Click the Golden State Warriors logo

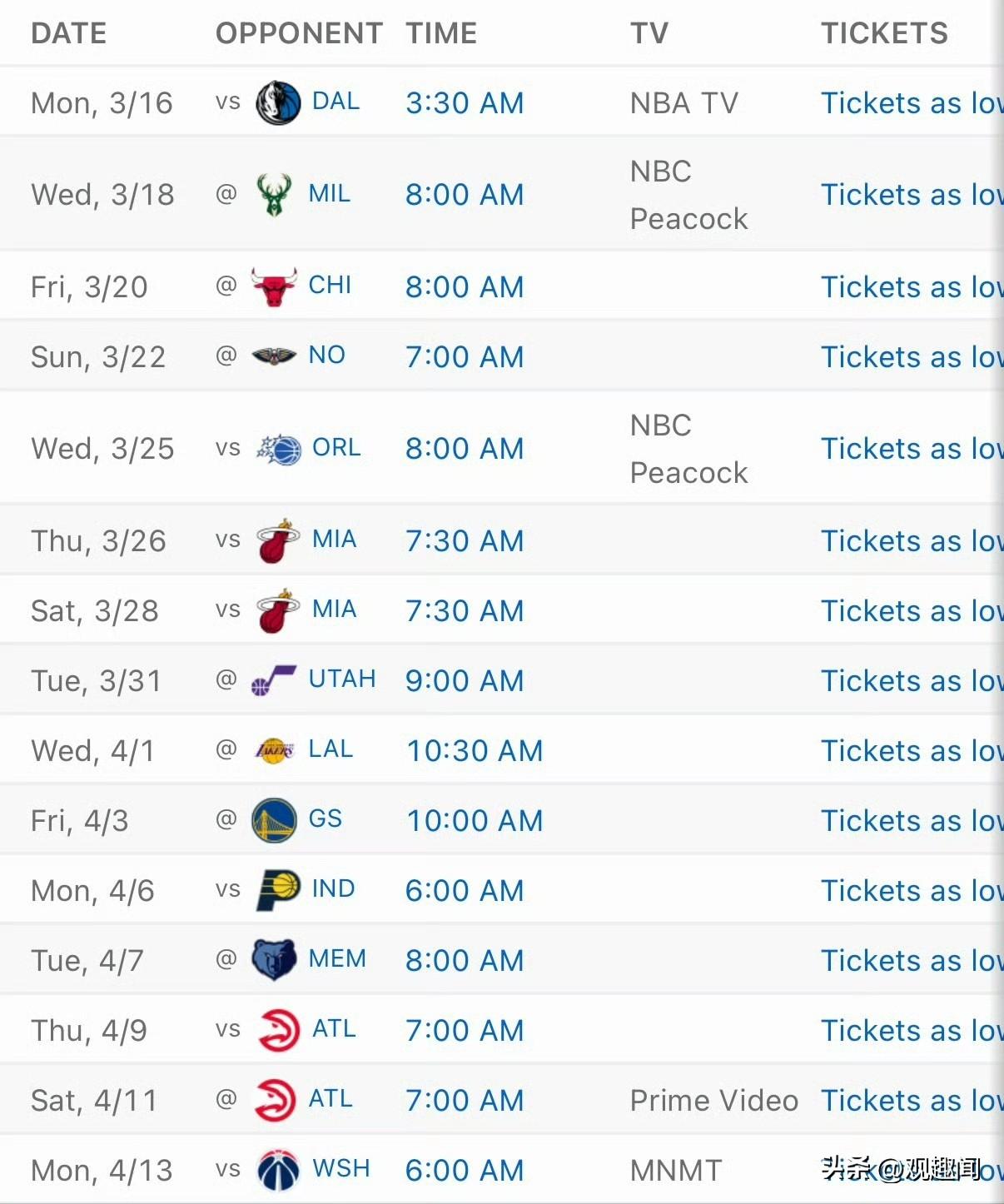(x=274, y=821)
